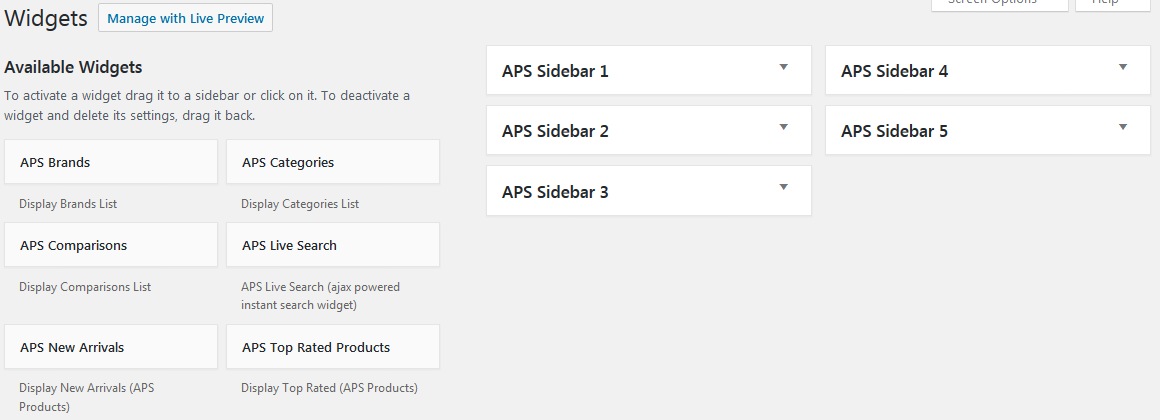Expand APS Sidebar 1 arrow
The height and width of the screenshot is (420, 1160).
783,67
